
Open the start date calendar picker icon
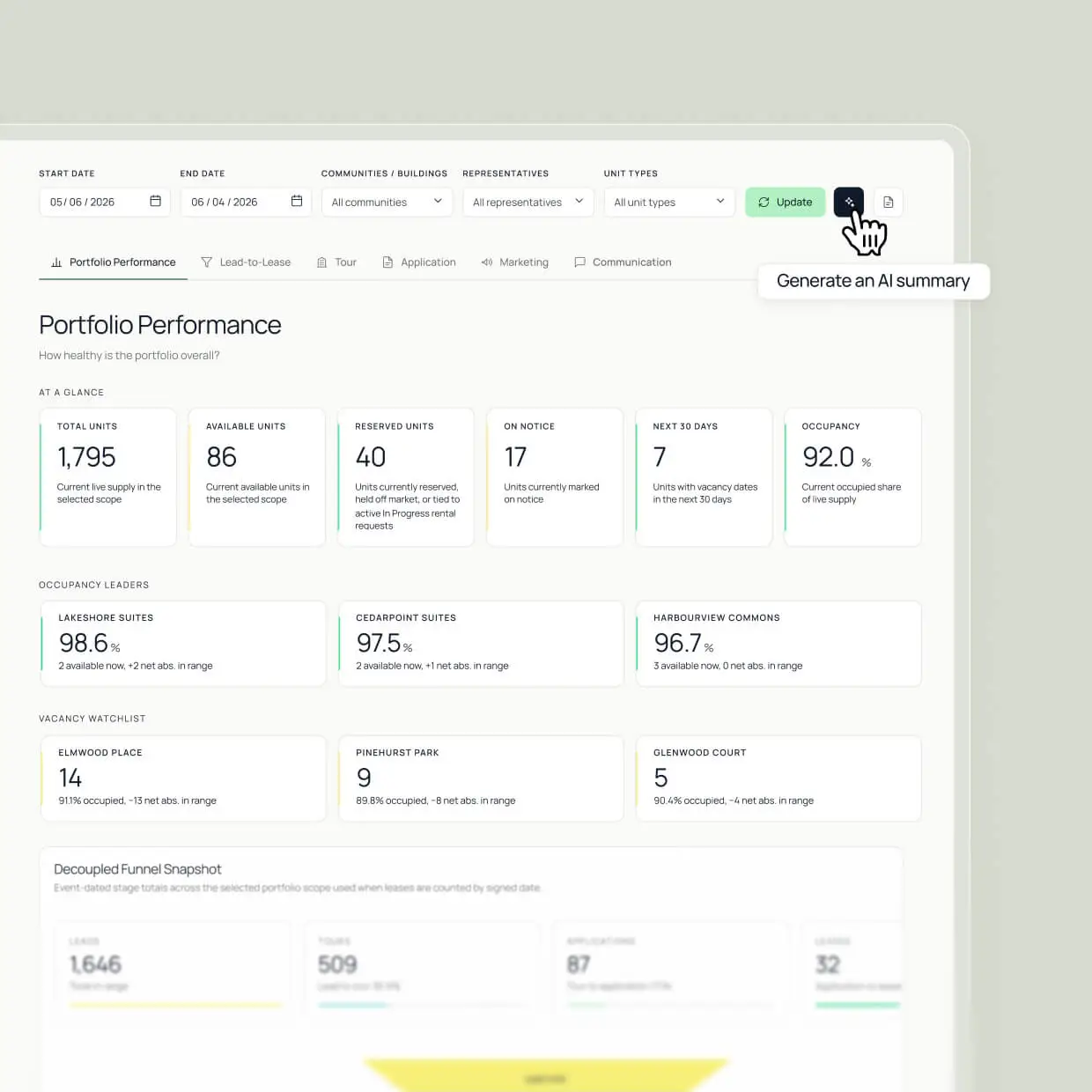tap(156, 202)
